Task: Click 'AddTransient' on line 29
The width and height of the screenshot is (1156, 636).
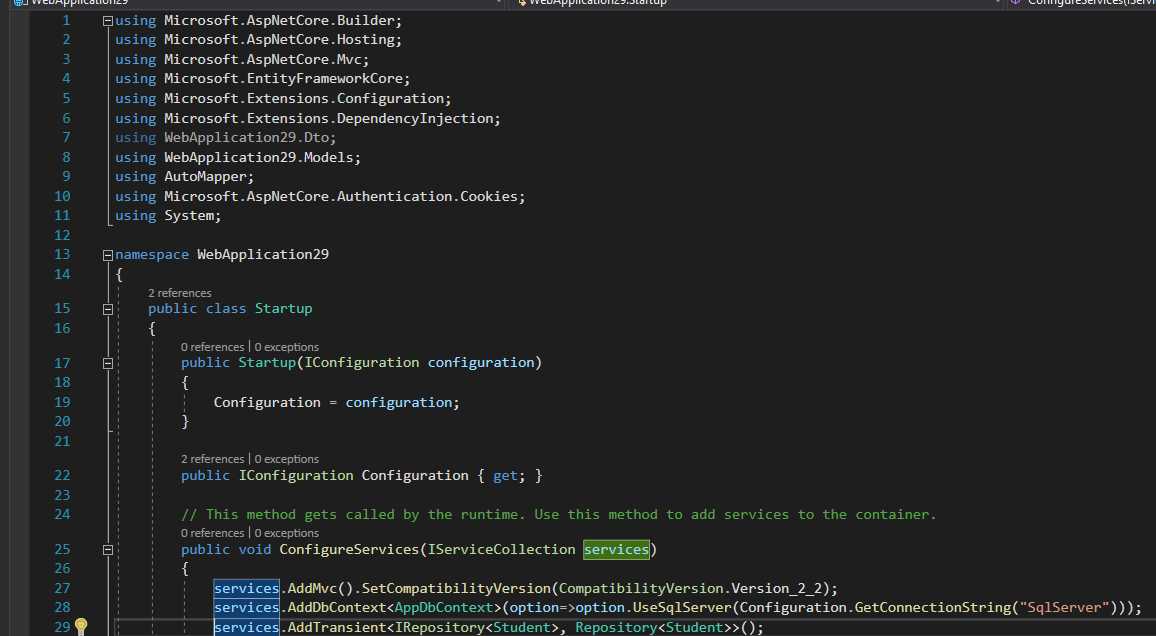Action: [x=337, y=627]
